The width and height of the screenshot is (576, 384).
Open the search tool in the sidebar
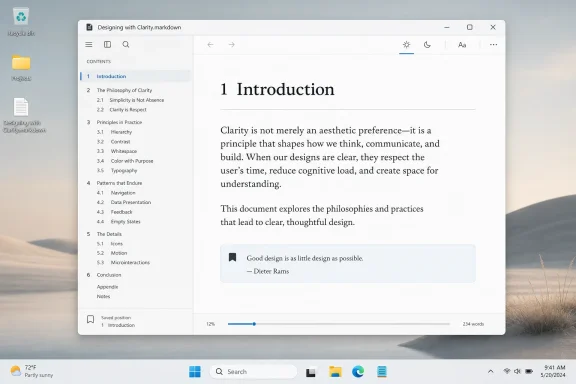click(x=126, y=44)
